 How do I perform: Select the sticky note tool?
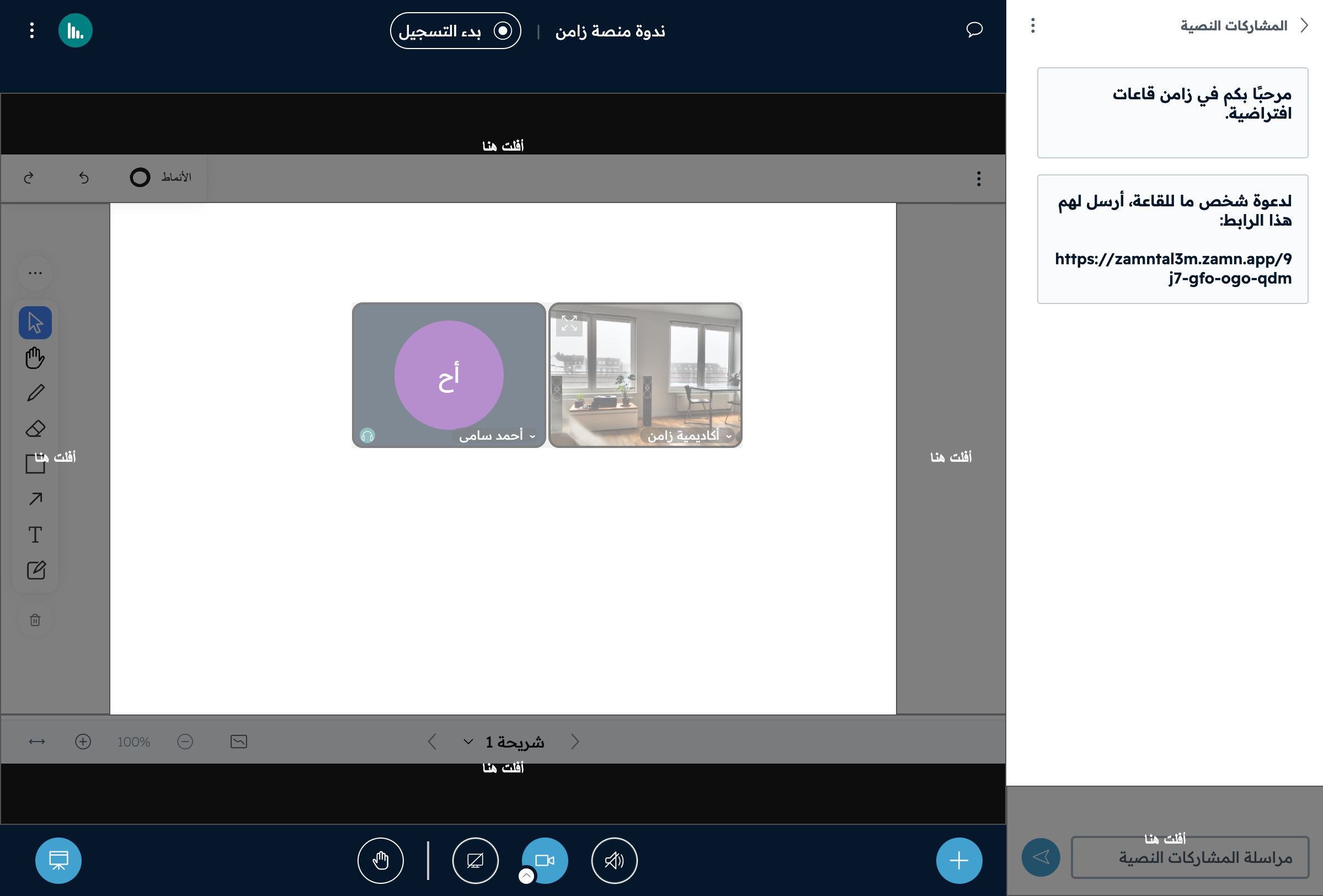[35, 570]
